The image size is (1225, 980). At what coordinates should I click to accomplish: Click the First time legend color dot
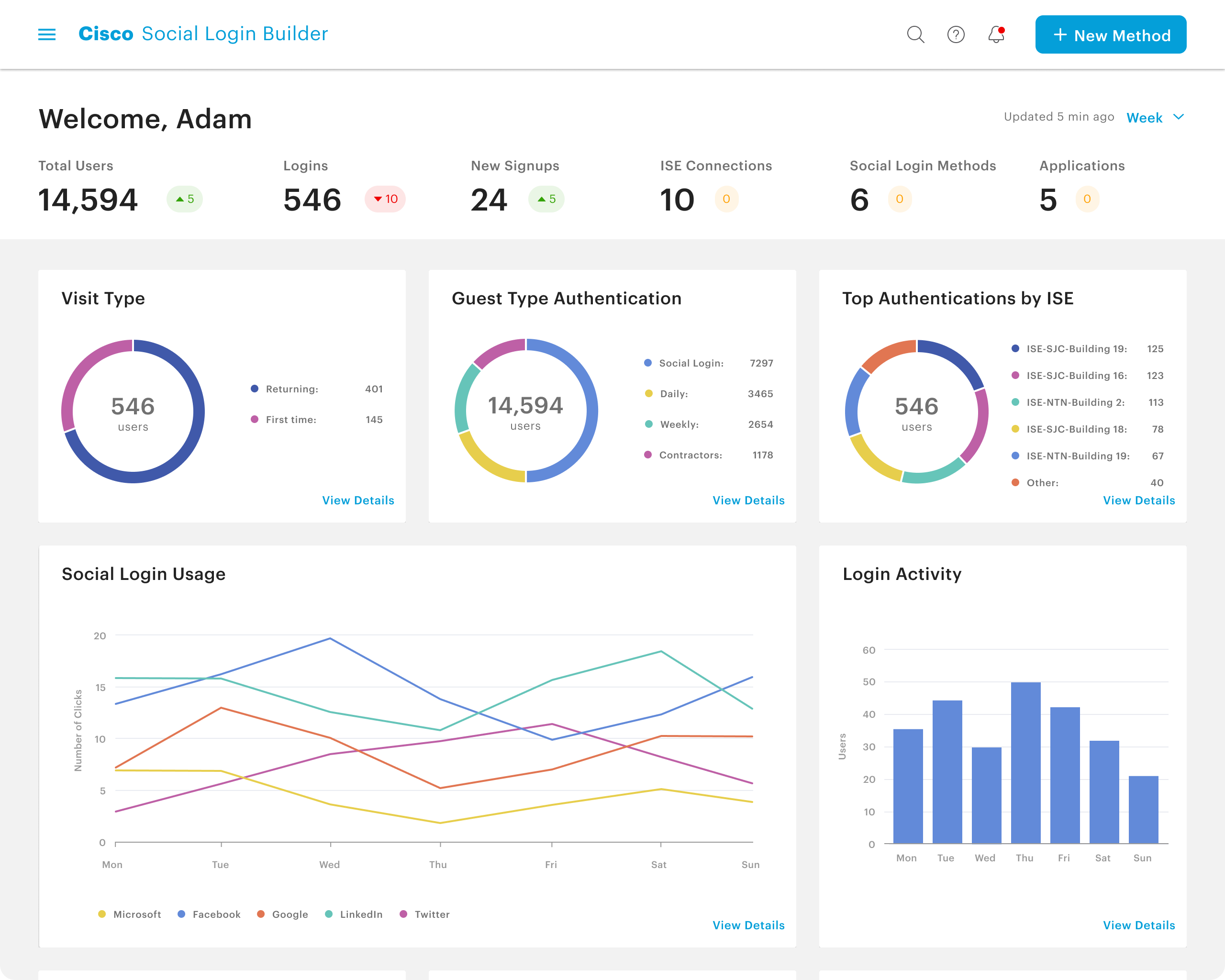(x=255, y=419)
